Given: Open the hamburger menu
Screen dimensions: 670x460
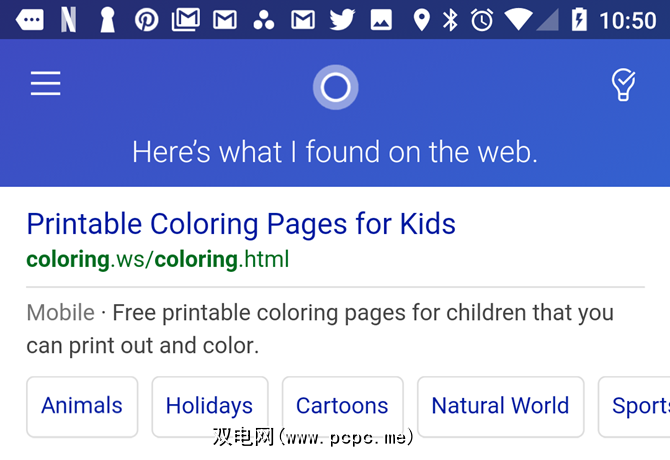Looking at the screenshot, I should [x=45, y=84].
